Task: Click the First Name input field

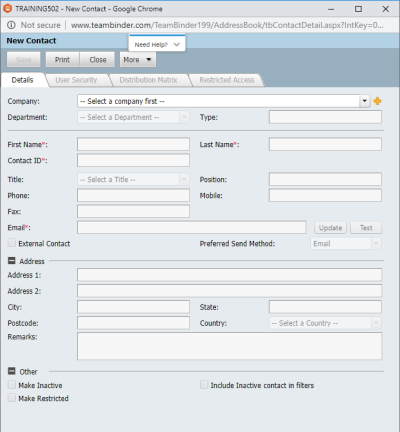Action: 133,144
